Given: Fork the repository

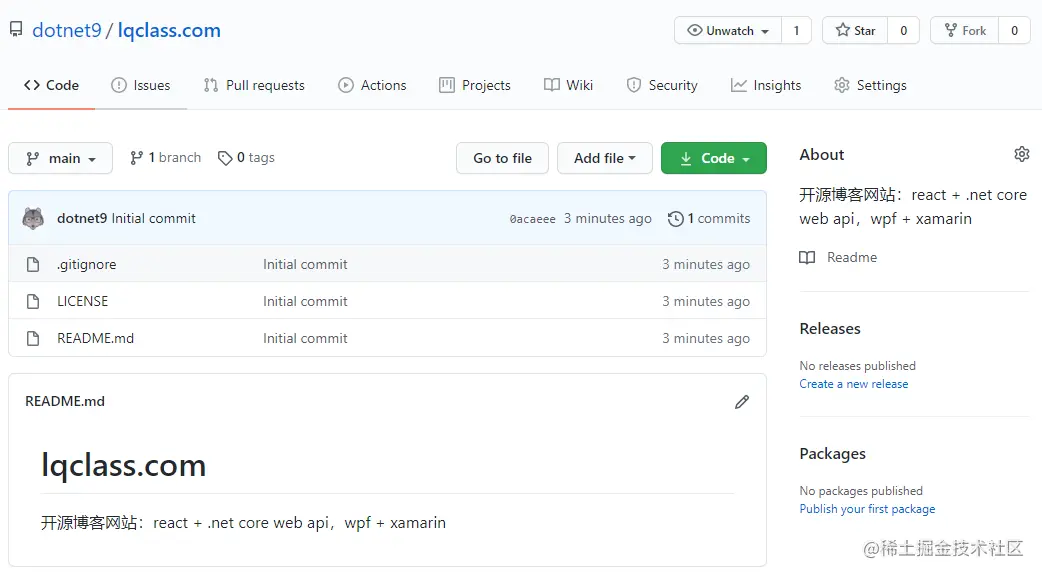Looking at the screenshot, I should coord(965,31).
